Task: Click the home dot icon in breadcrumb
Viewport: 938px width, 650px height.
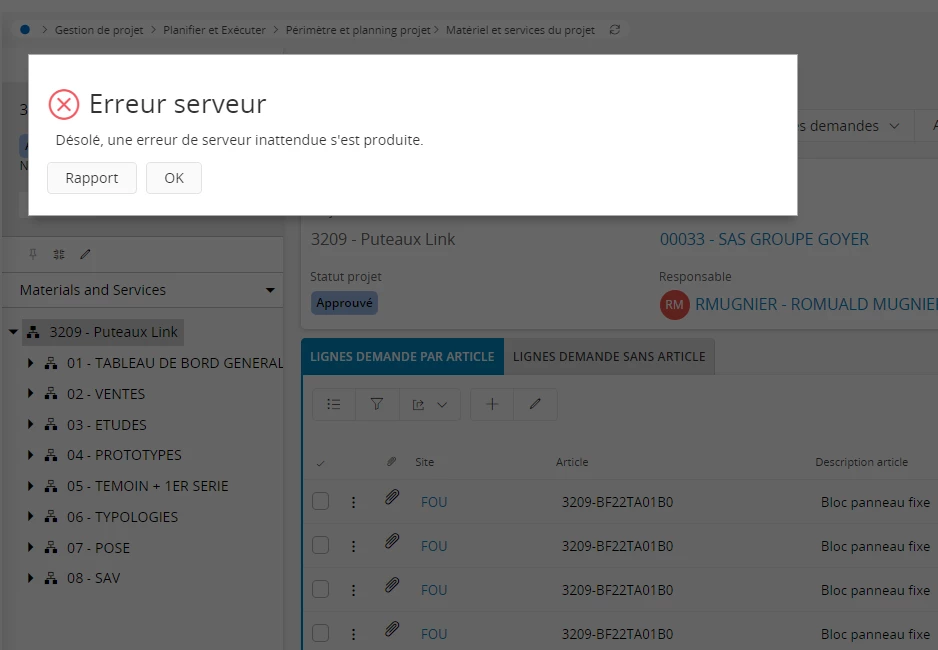Action: [25, 29]
